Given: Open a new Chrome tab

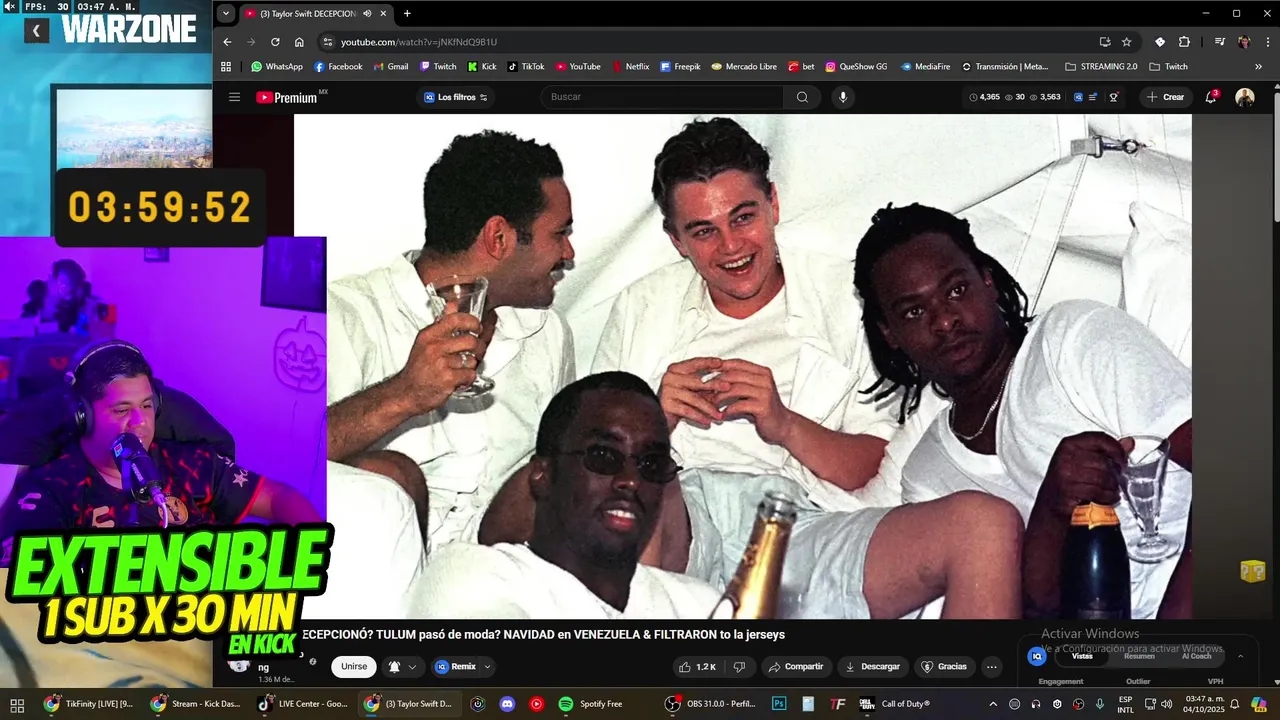Looking at the screenshot, I should [x=407, y=14].
